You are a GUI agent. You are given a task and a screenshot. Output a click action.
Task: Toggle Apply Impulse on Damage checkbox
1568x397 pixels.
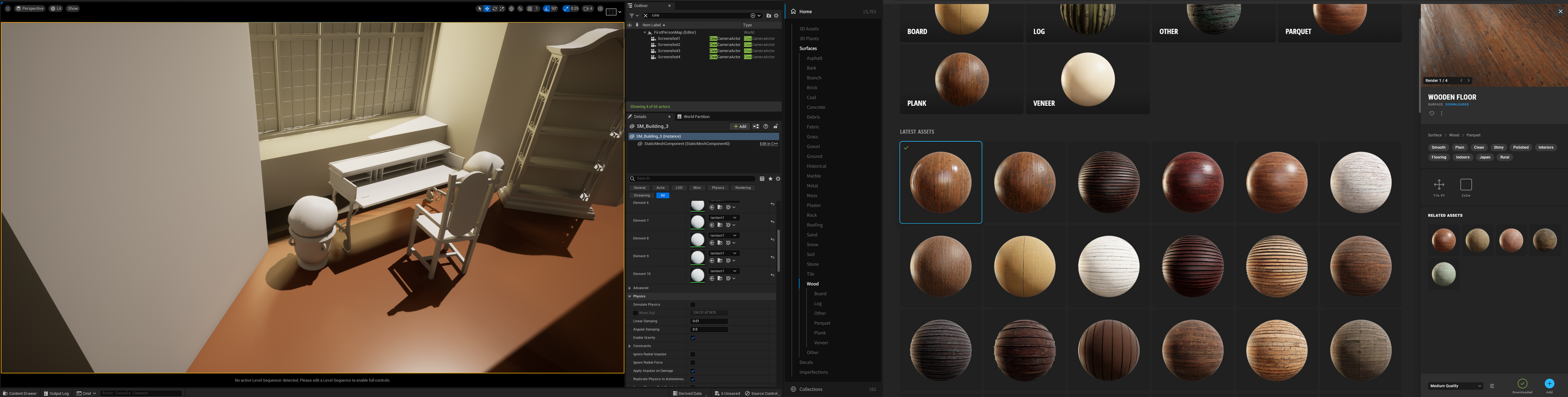(x=693, y=371)
